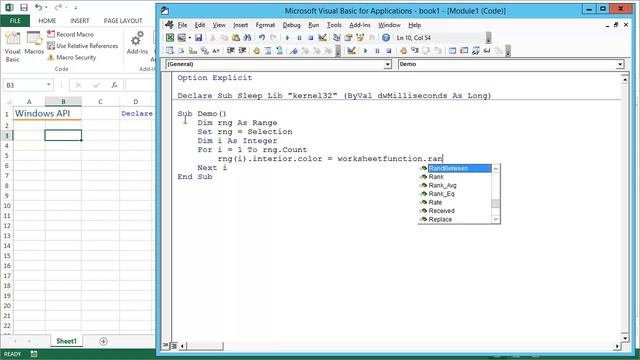640x360 pixels.
Task: Open the Tools menu in VBA editor
Action: (334, 25)
